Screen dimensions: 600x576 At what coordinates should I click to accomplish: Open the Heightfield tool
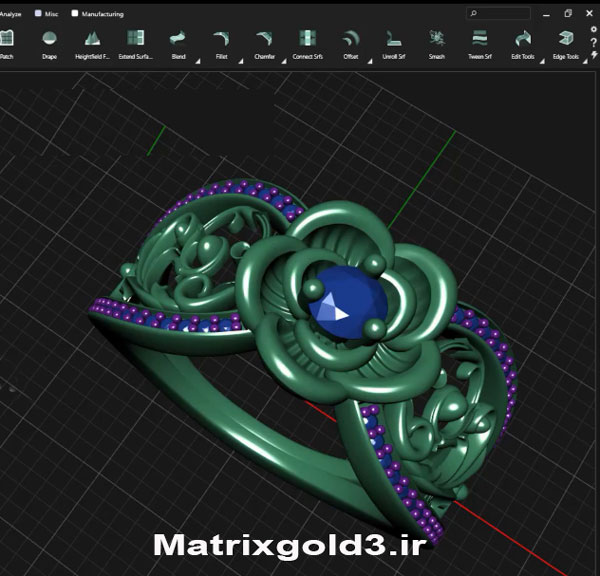click(92, 45)
